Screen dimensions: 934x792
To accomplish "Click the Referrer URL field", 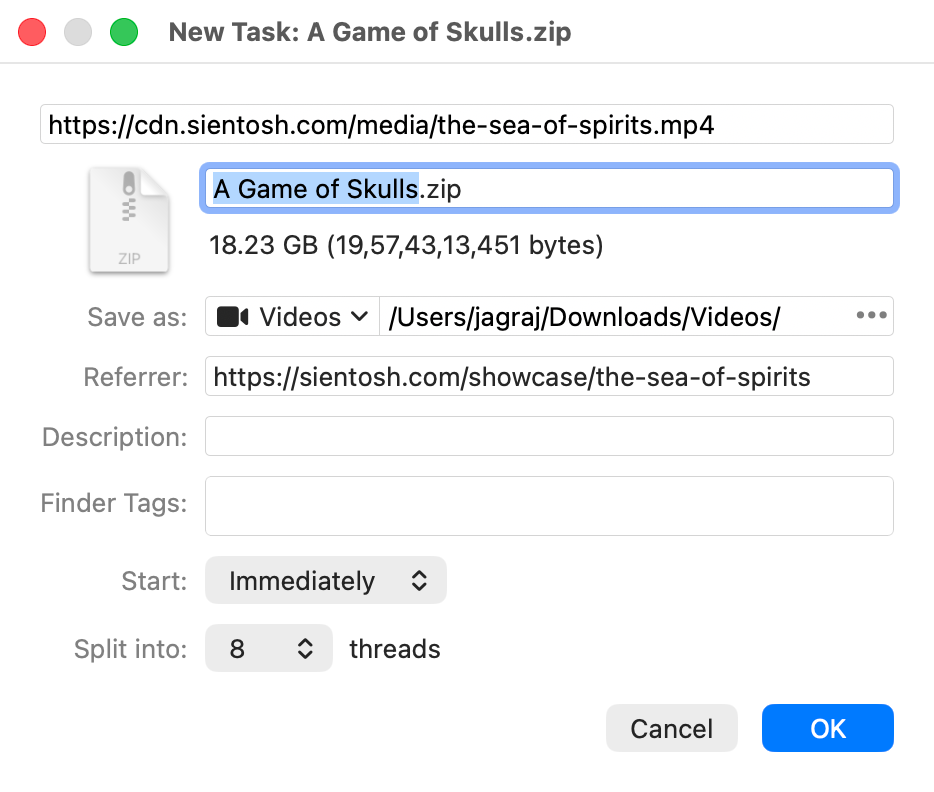I will tap(549, 377).
